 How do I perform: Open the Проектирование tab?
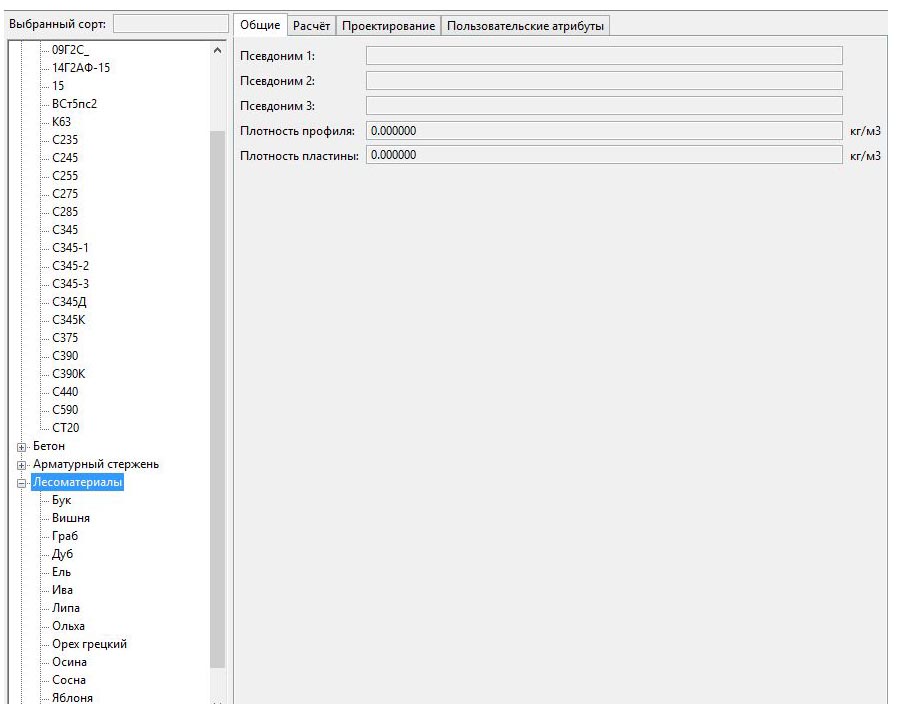click(x=389, y=26)
